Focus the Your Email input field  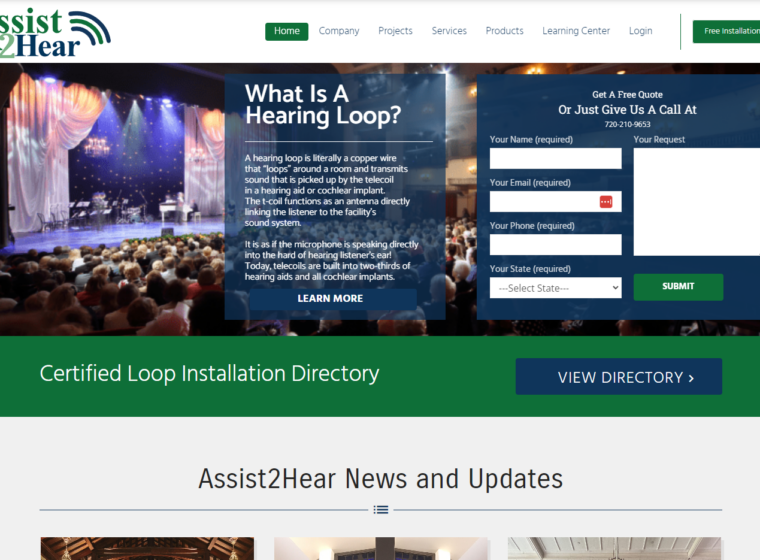(x=555, y=202)
